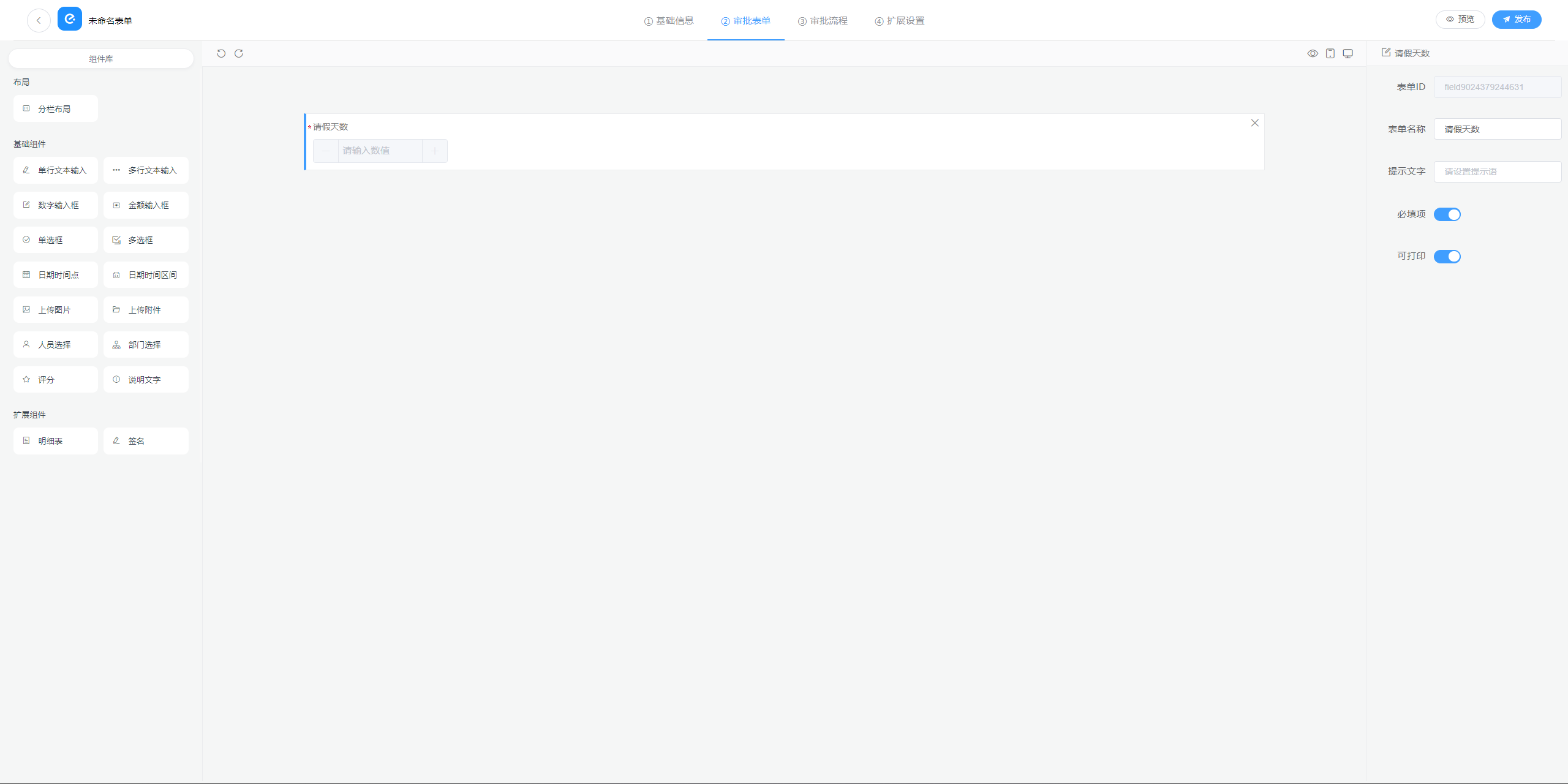Add the 日期时间区间 component

[146, 275]
